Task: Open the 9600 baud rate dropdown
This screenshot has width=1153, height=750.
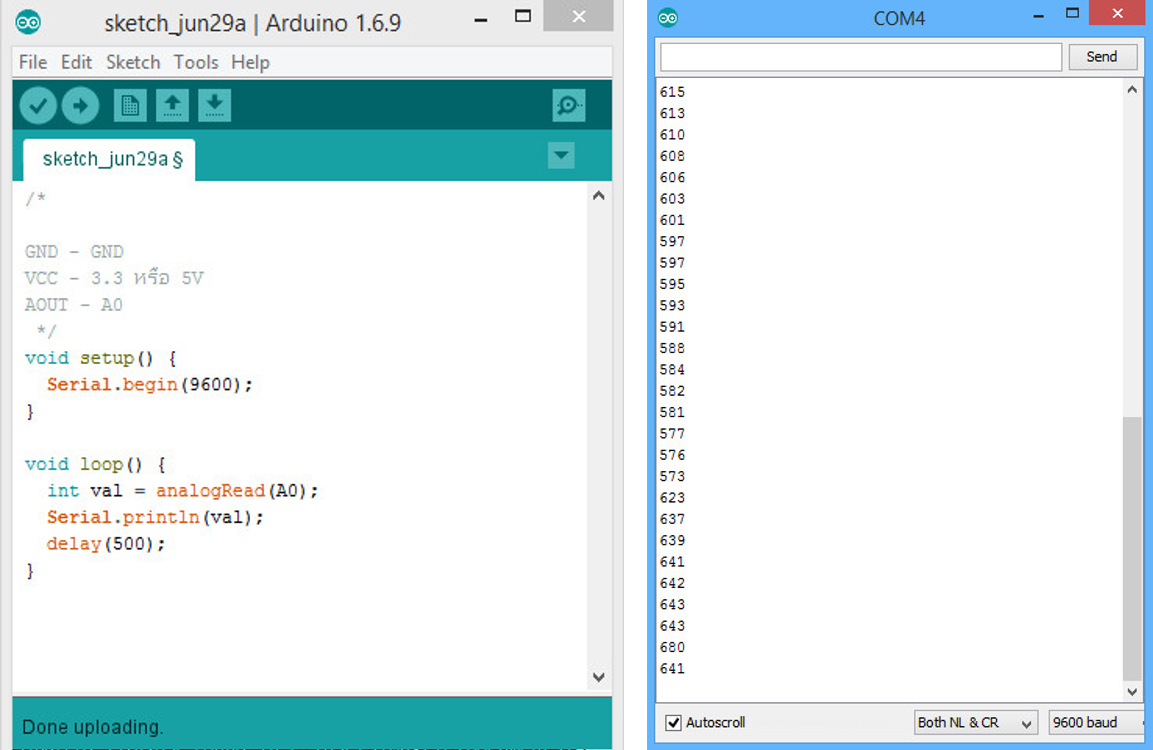Action: click(1096, 723)
